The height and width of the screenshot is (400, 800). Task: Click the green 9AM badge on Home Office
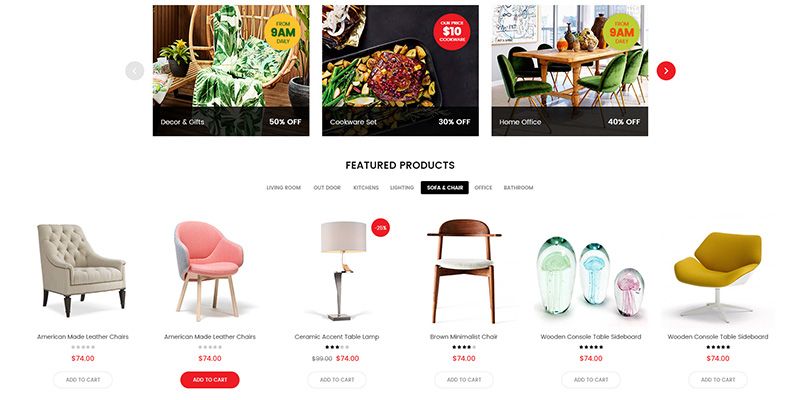(621, 32)
